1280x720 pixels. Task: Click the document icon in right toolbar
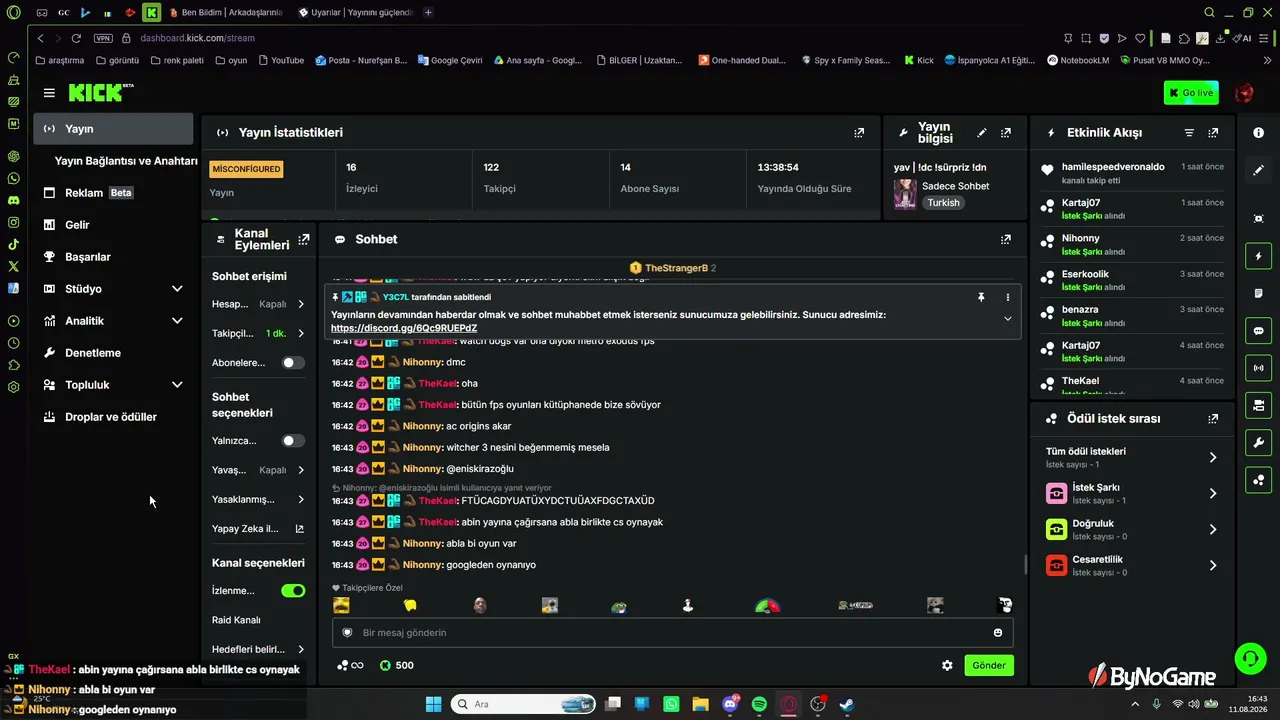[x=1258, y=294]
